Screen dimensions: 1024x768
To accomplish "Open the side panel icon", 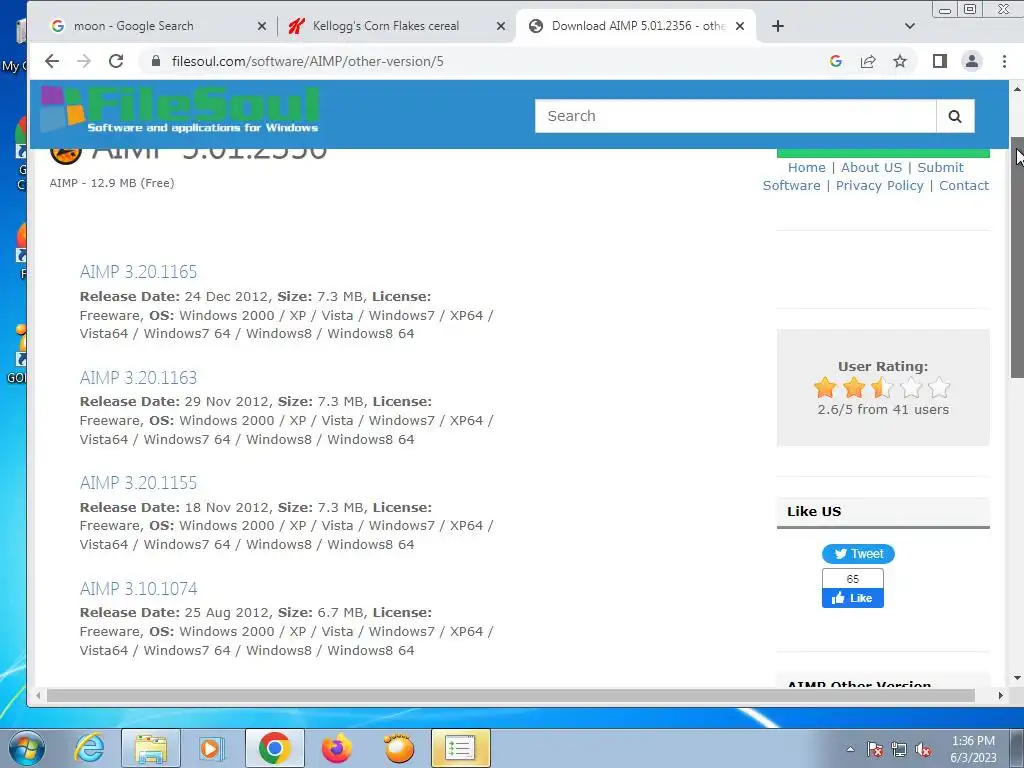I will point(940,61).
